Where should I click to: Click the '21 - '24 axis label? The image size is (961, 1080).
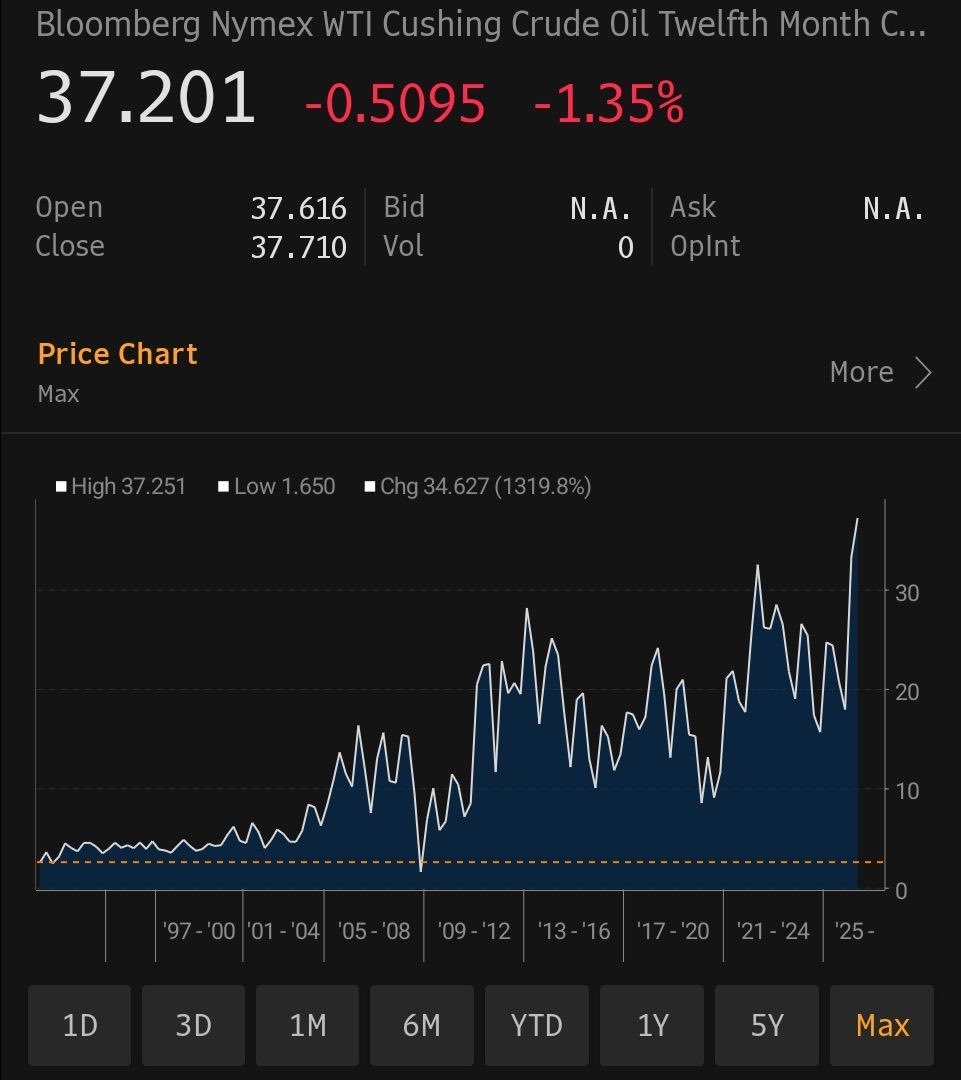click(x=773, y=931)
